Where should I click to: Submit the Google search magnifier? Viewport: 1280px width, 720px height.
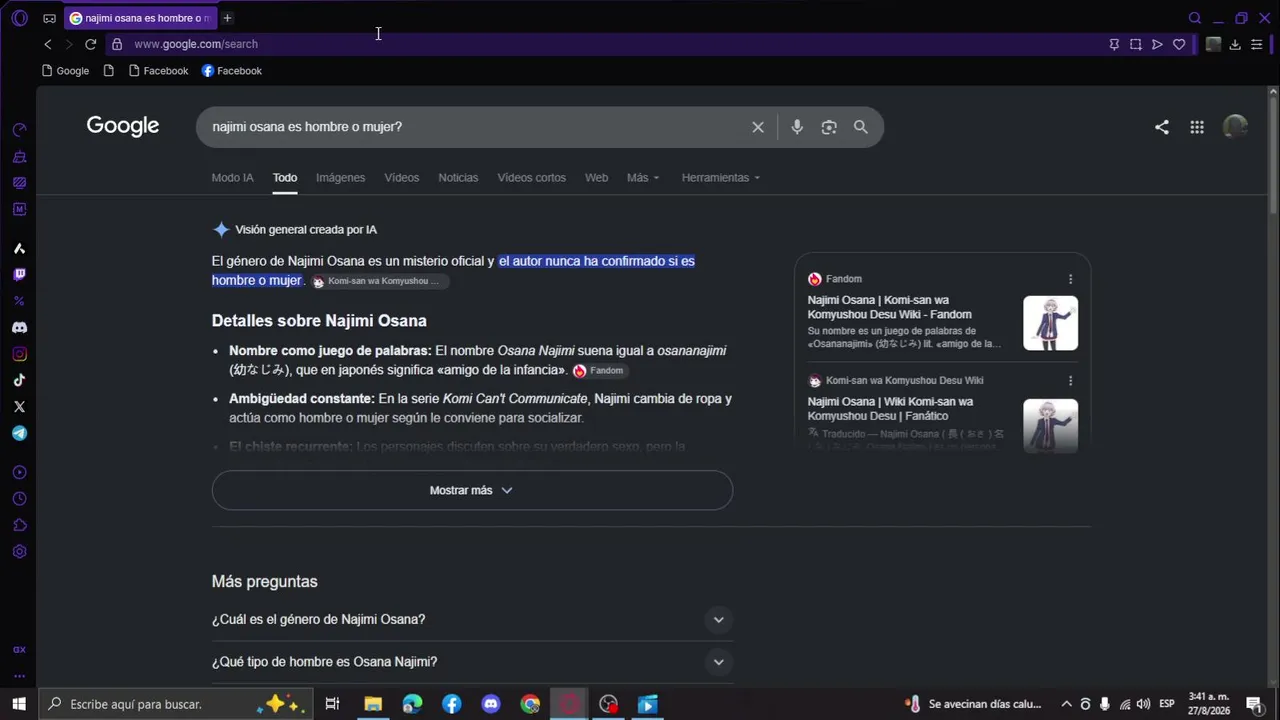pyautogui.click(x=860, y=127)
